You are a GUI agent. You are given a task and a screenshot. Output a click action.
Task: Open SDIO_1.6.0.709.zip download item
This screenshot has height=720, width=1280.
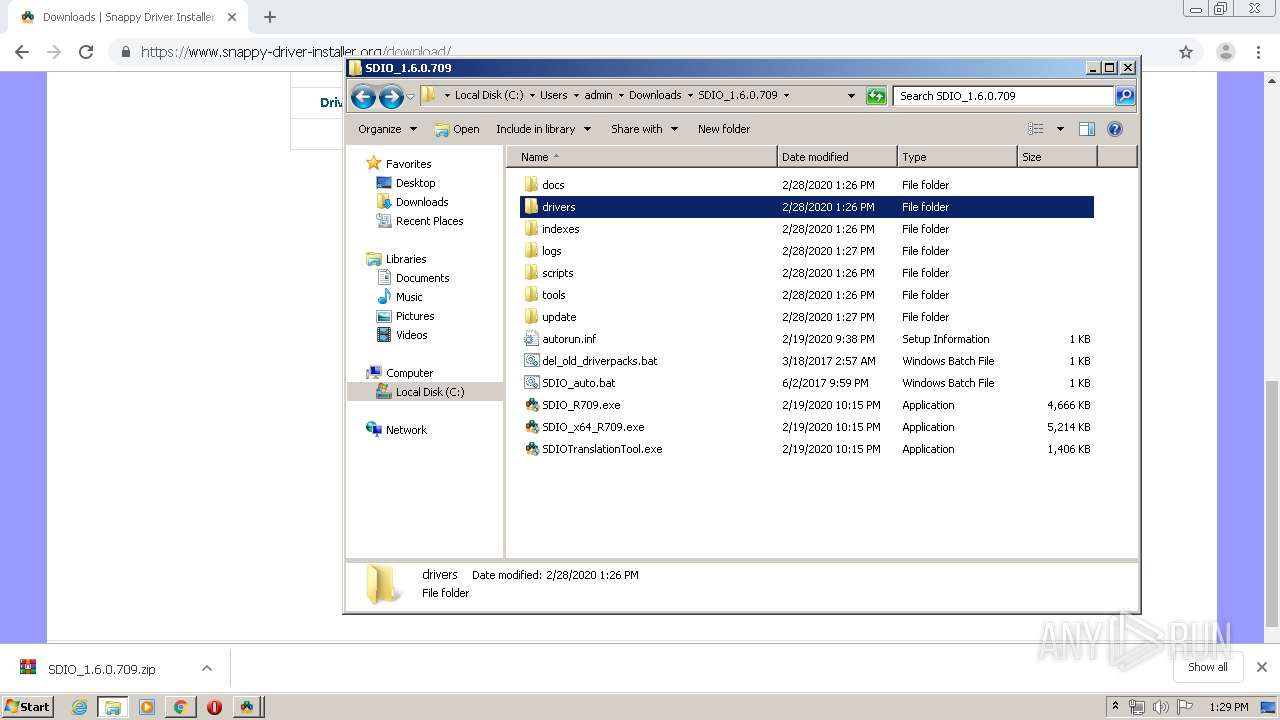[x=100, y=668]
